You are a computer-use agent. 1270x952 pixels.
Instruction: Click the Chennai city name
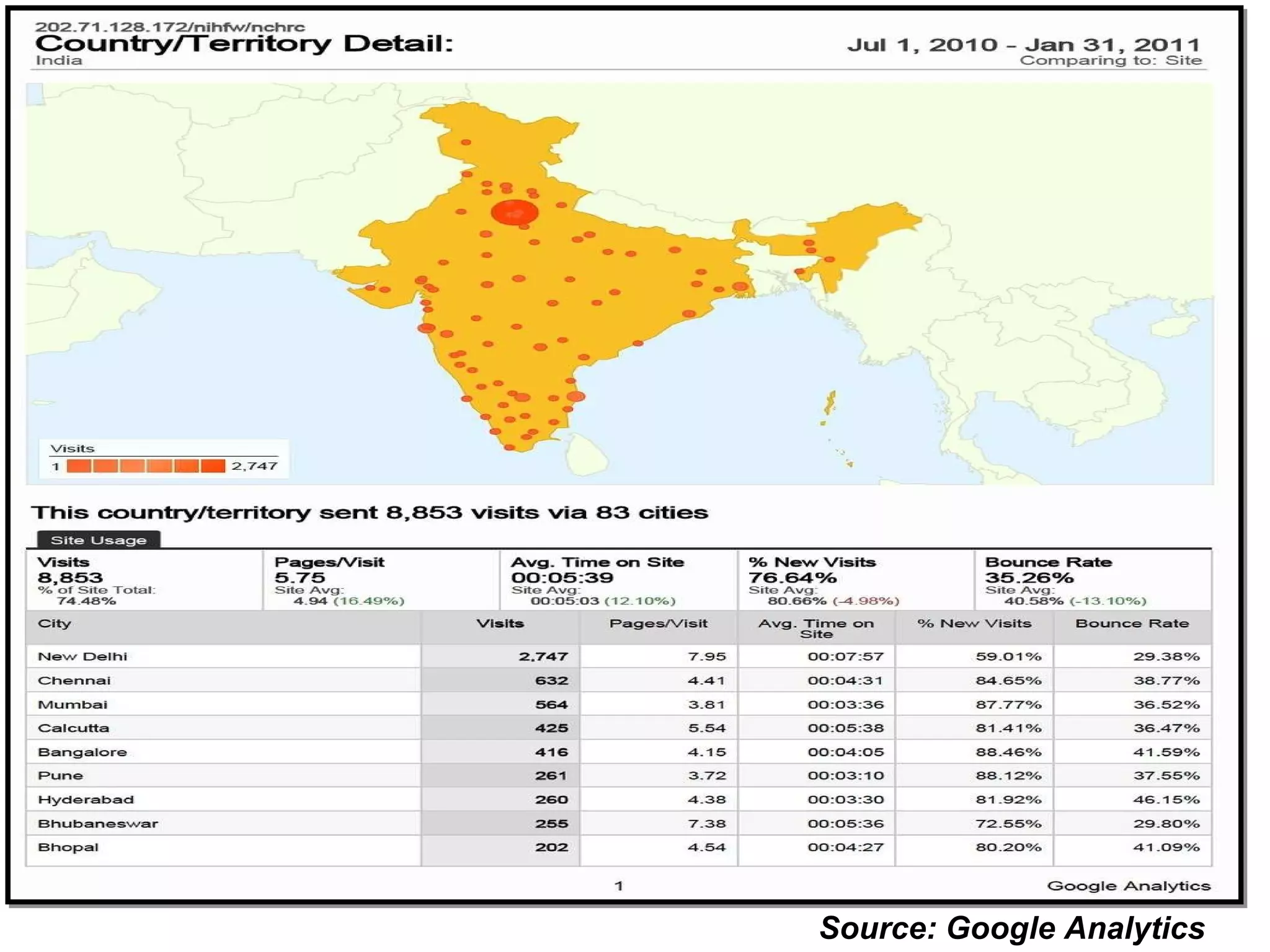74,681
